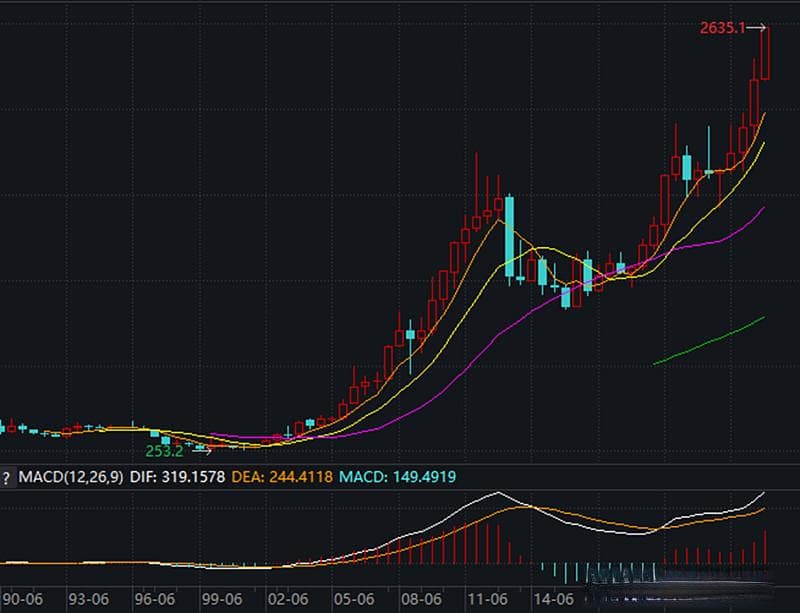Select the MACD: 149.4919 value
The image size is (800, 613).
397,477
